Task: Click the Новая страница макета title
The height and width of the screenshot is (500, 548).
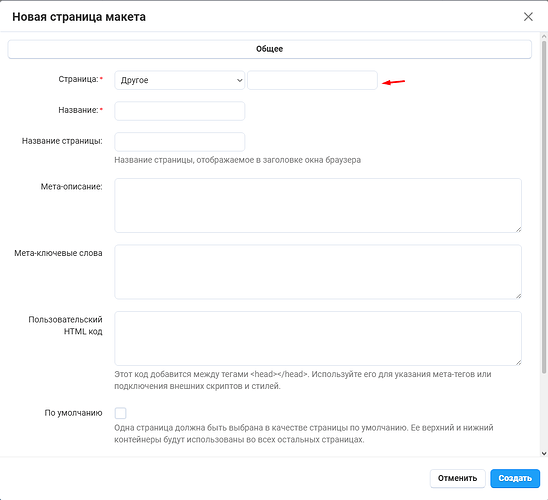Action: pyautogui.click(x=79, y=17)
